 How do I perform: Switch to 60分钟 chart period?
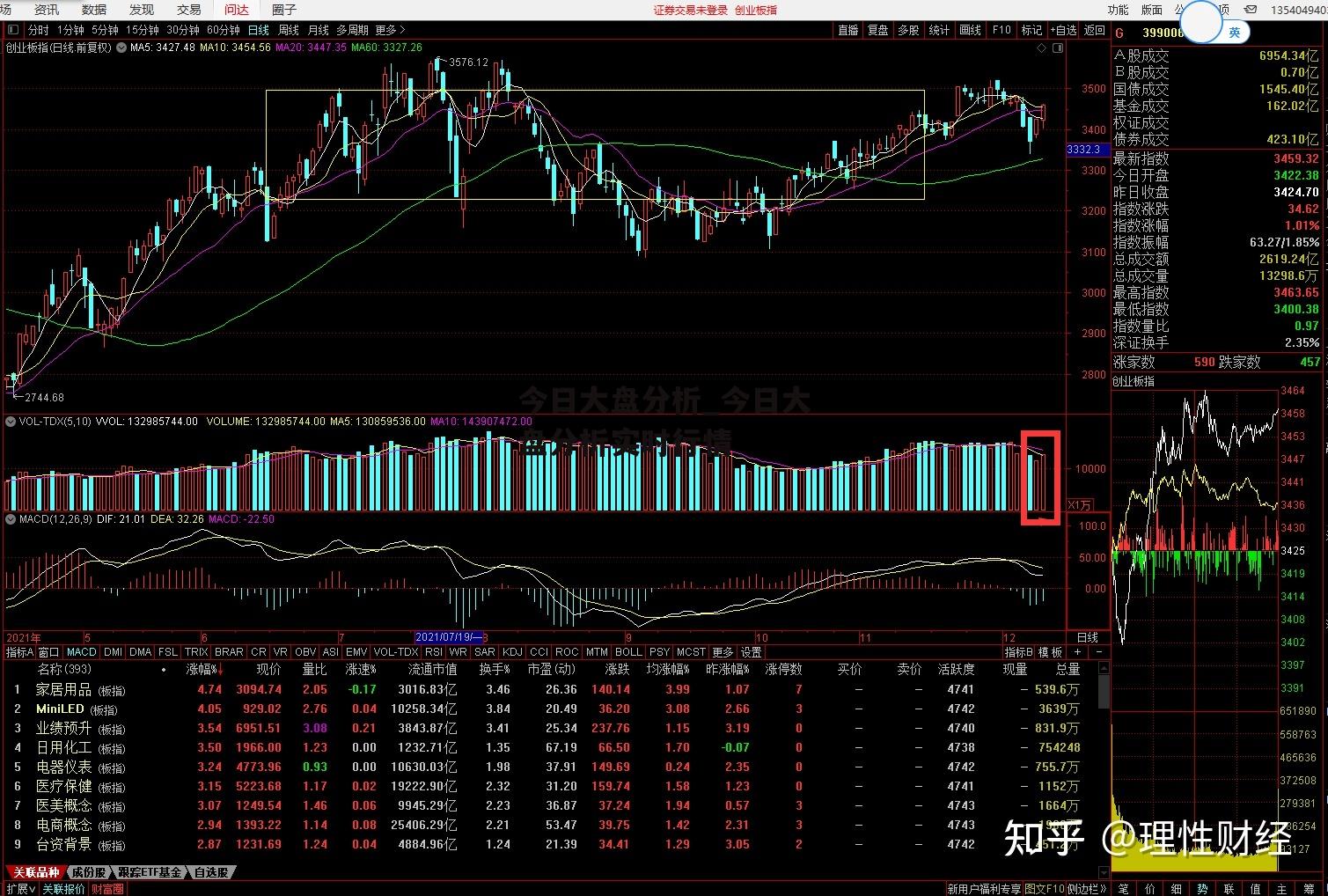coord(224,30)
